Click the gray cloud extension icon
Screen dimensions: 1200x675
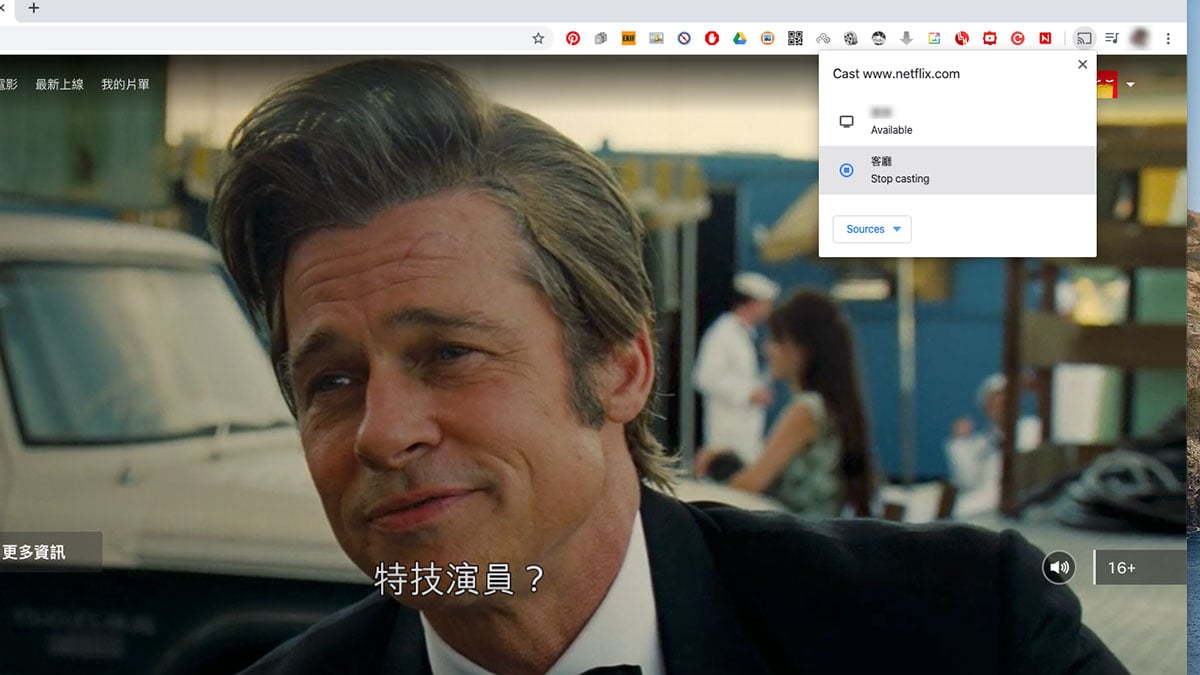pyautogui.click(x=823, y=38)
